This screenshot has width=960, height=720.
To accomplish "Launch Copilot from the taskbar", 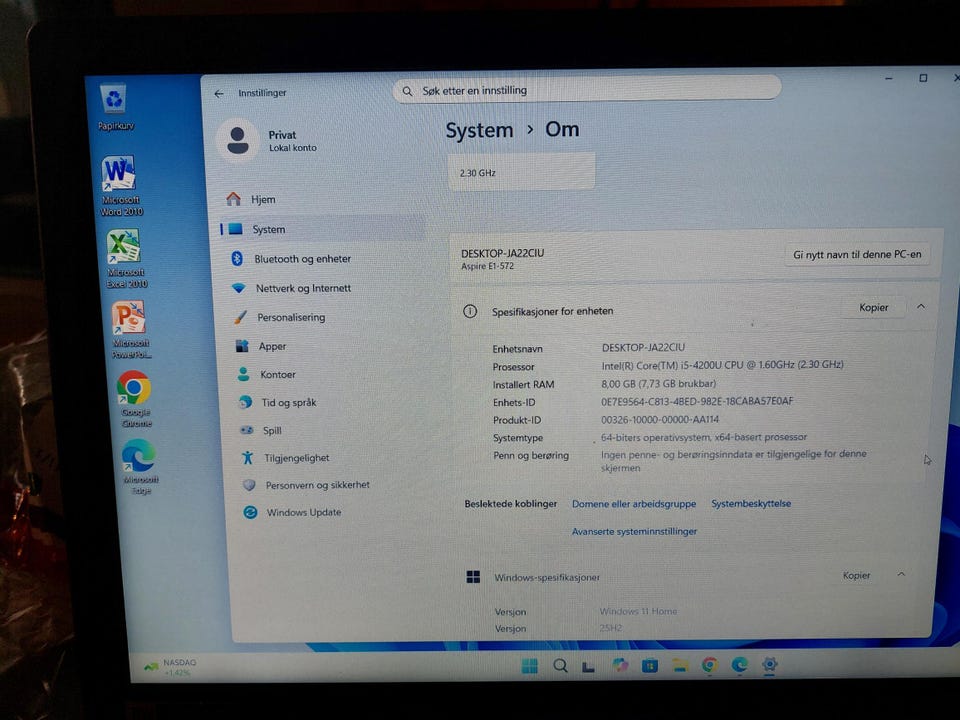I will [x=620, y=666].
